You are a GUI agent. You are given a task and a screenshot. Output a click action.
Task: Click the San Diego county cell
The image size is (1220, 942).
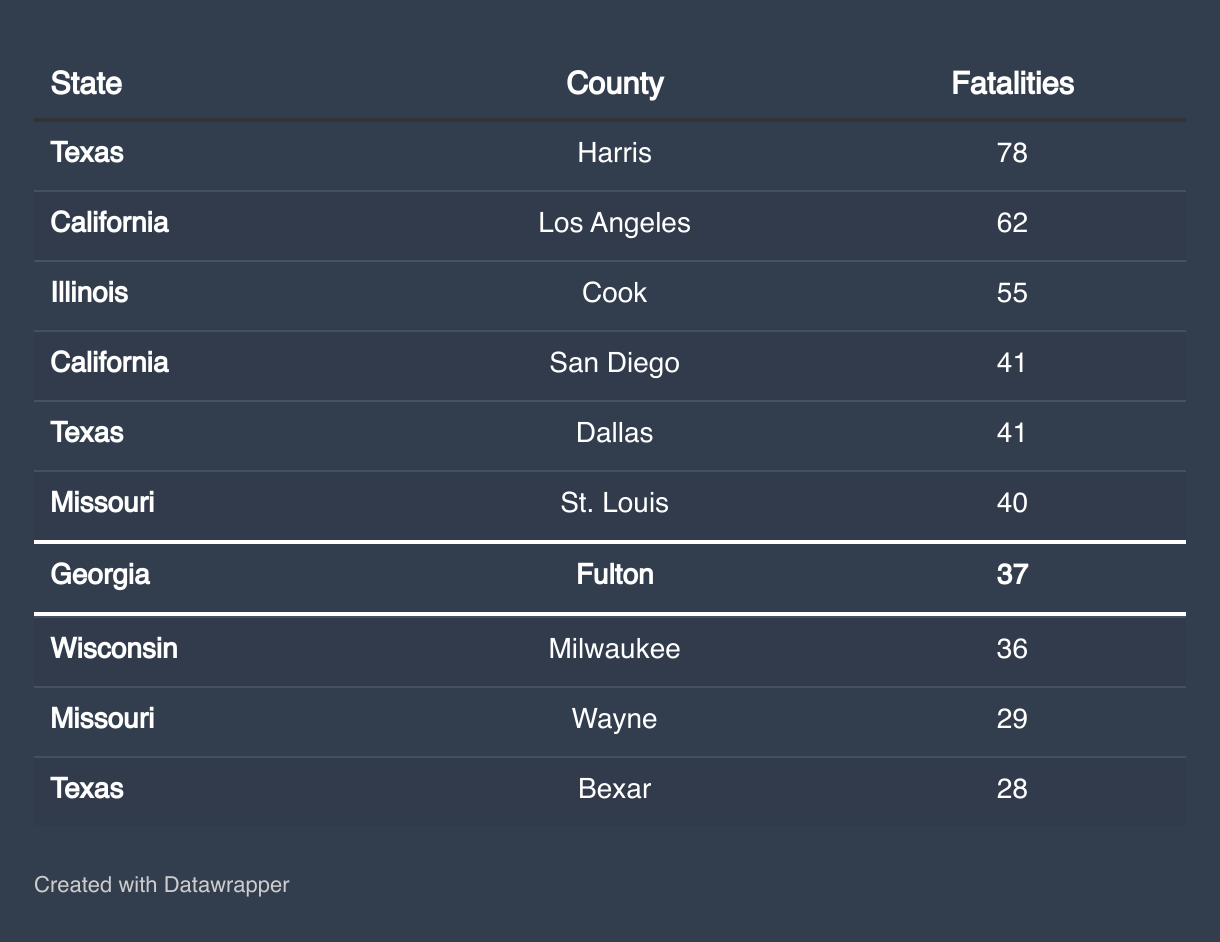tap(614, 363)
